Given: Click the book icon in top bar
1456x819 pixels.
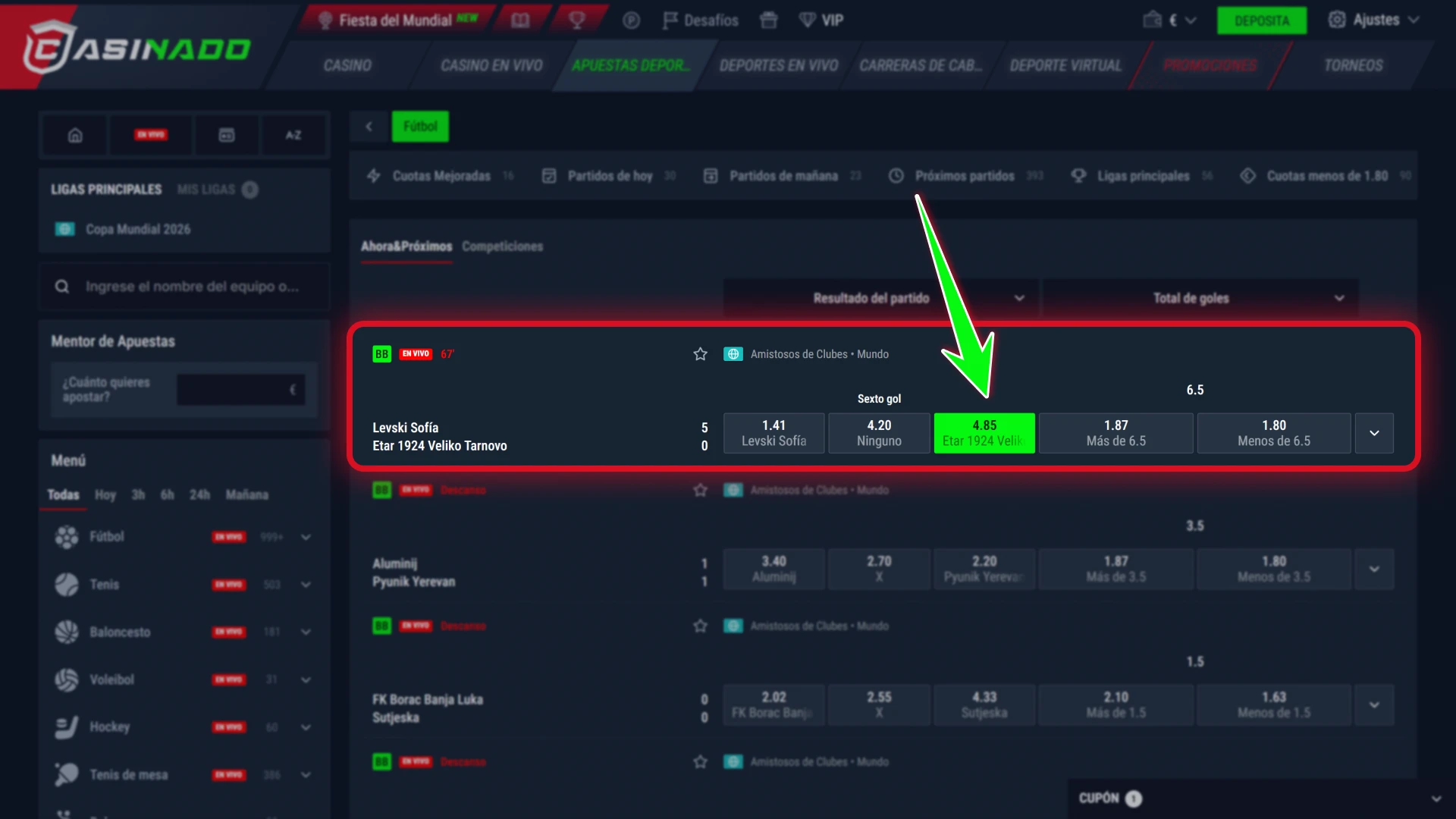Looking at the screenshot, I should click(x=520, y=20).
